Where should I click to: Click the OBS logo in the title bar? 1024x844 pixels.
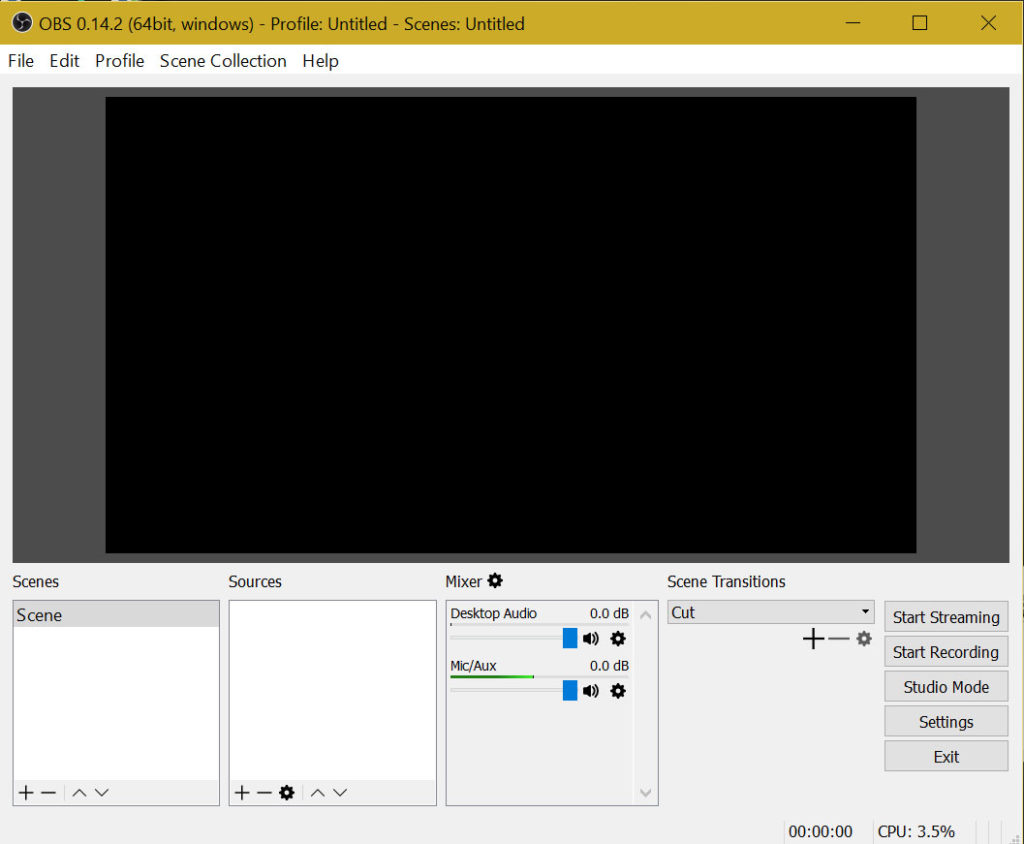click(22, 24)
